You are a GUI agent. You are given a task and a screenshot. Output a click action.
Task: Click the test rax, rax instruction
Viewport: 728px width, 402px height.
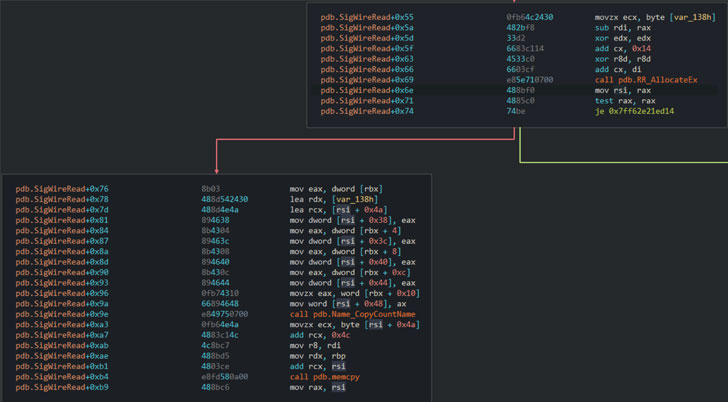625,101
